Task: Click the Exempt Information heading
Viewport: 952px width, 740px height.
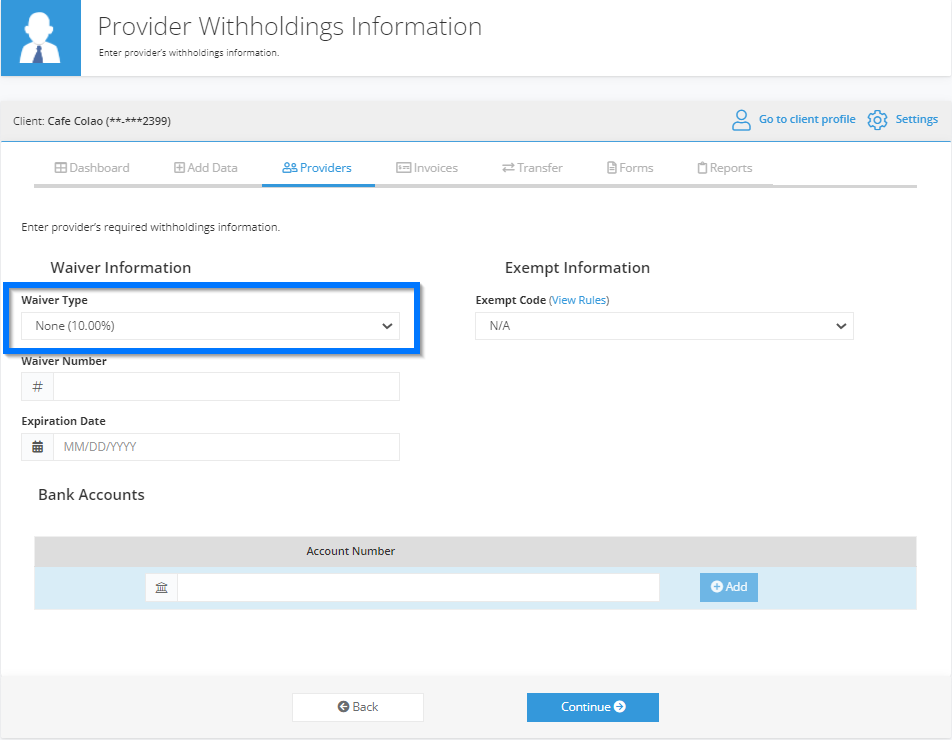Action: [577, 268]
